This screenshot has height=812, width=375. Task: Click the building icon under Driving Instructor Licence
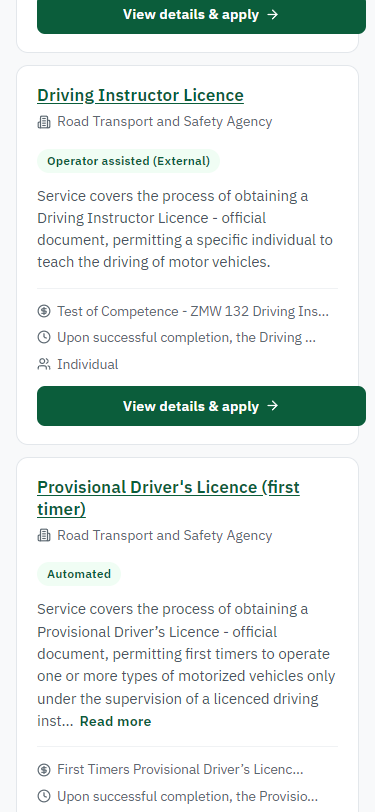(44, 122)
